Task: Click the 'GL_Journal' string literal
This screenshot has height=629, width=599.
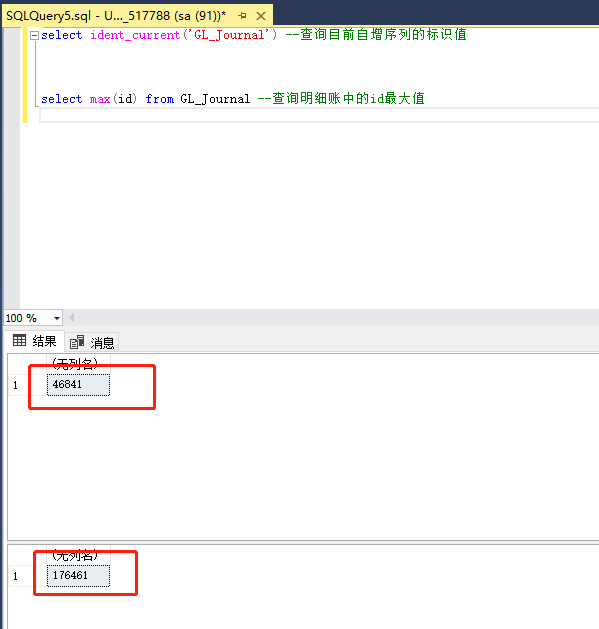Action: (229, 35)
